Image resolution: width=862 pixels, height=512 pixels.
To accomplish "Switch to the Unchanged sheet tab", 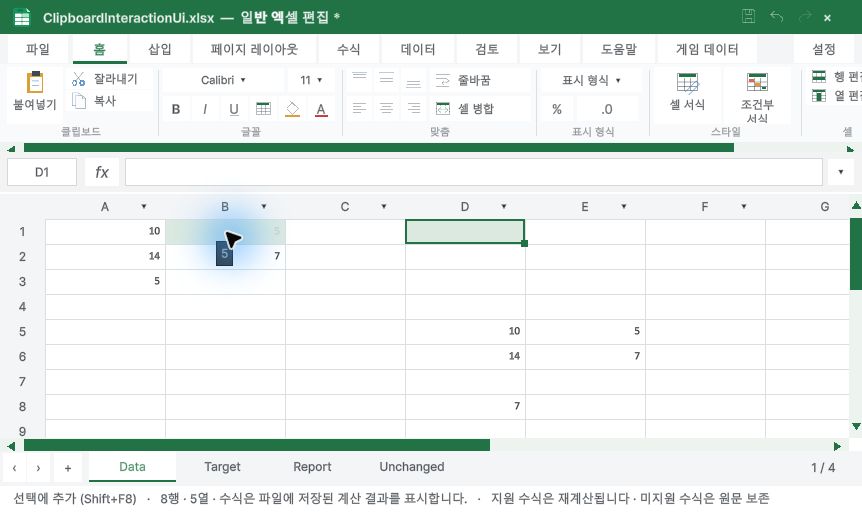I will (412, 467).
